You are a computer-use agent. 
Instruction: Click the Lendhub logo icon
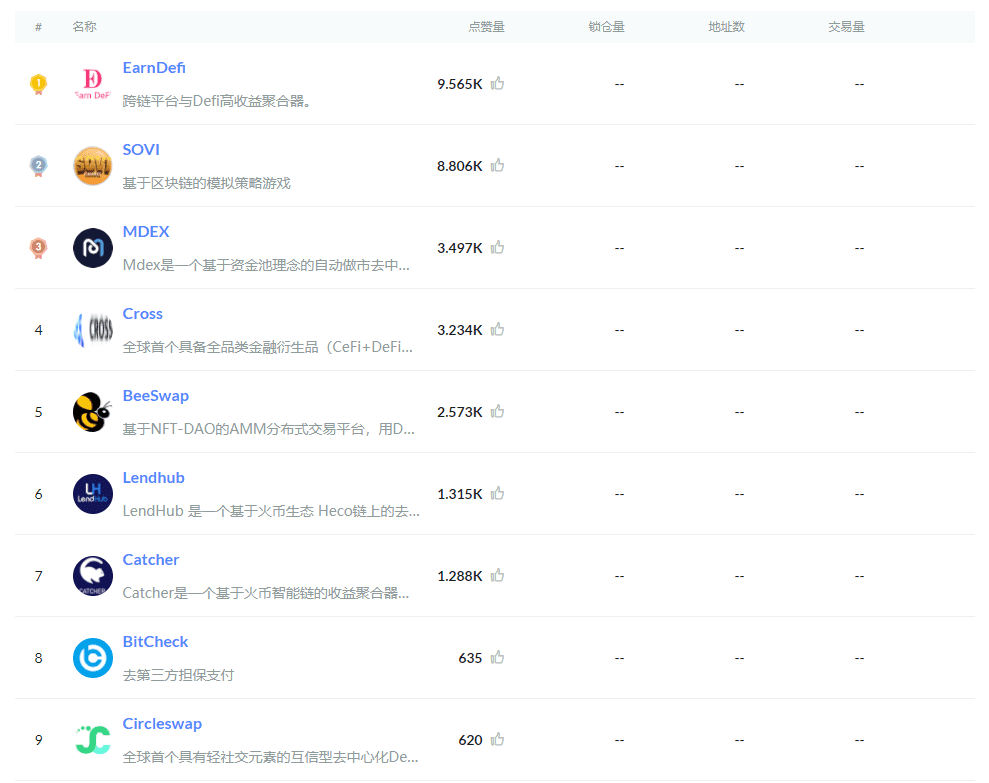(93, 494)
